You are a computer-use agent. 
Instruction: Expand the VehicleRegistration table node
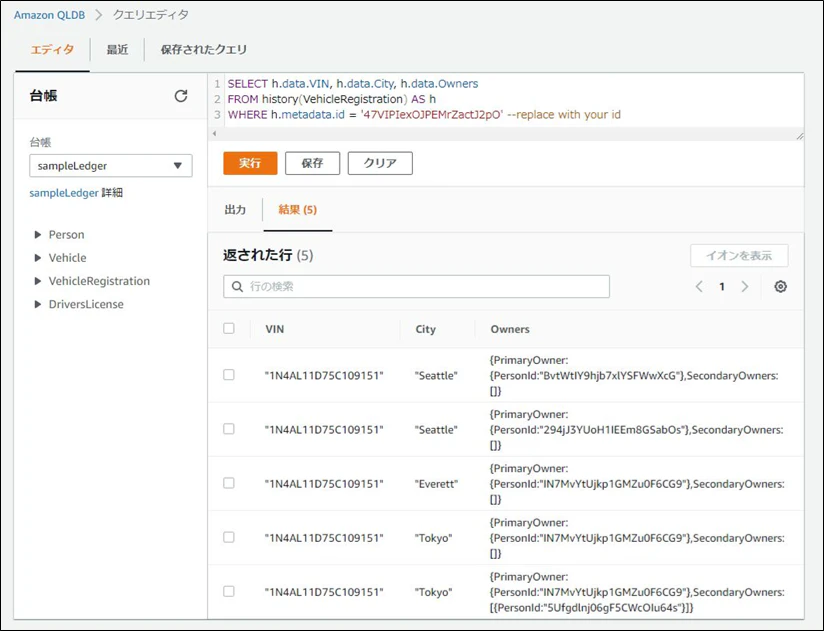[37, 281]
